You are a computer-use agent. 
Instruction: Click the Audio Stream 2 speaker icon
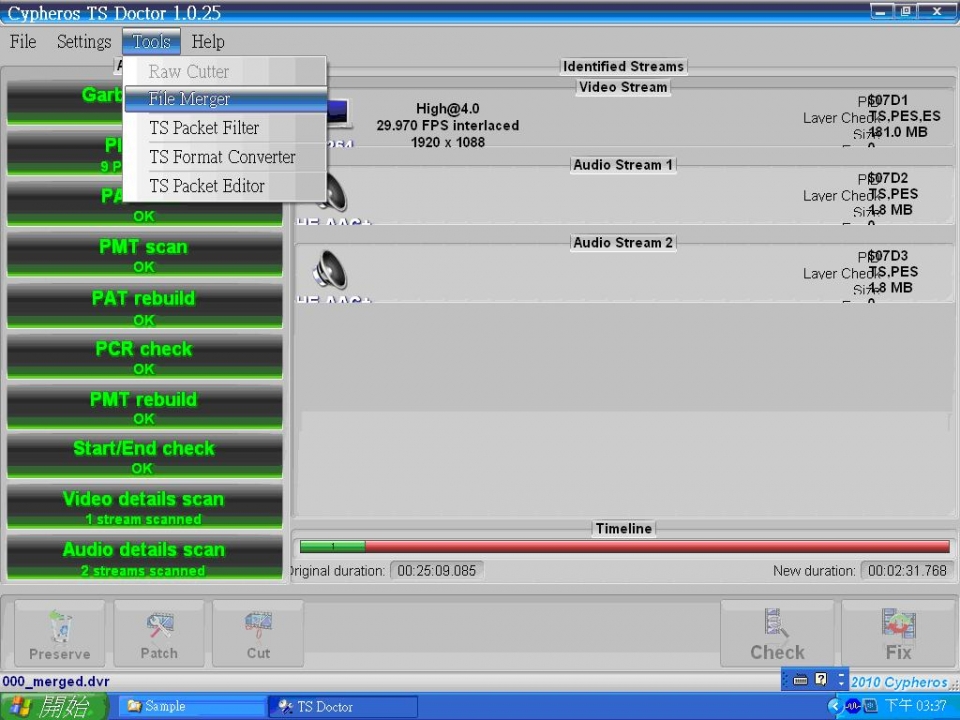click(330, 270)
